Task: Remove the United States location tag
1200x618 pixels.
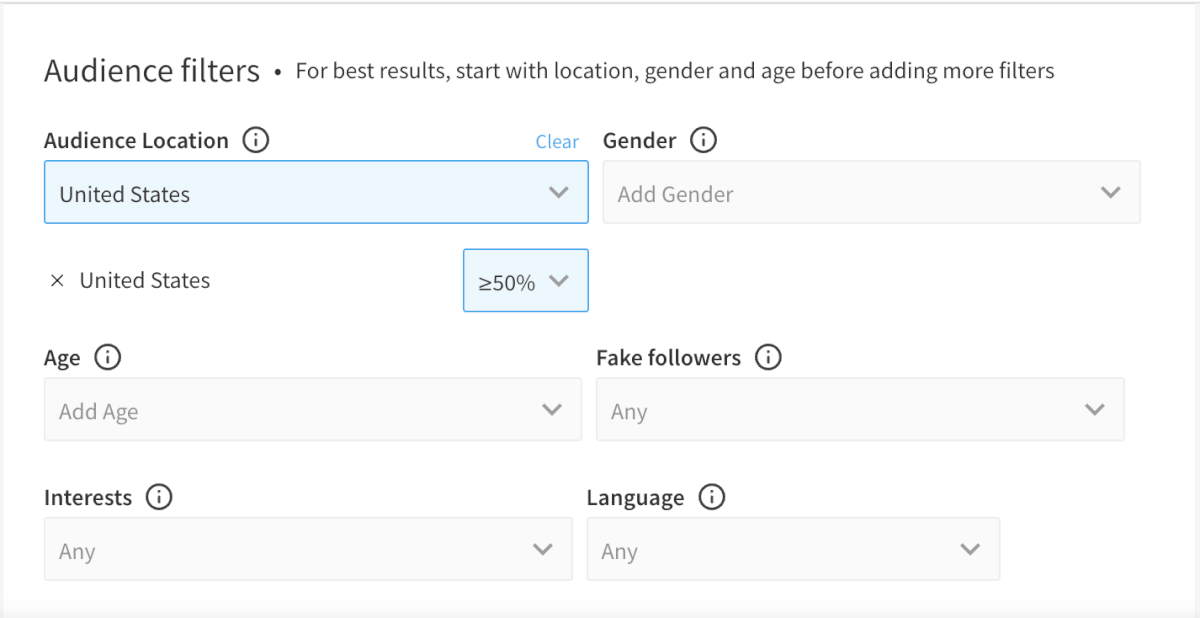Action: [57, 281]
